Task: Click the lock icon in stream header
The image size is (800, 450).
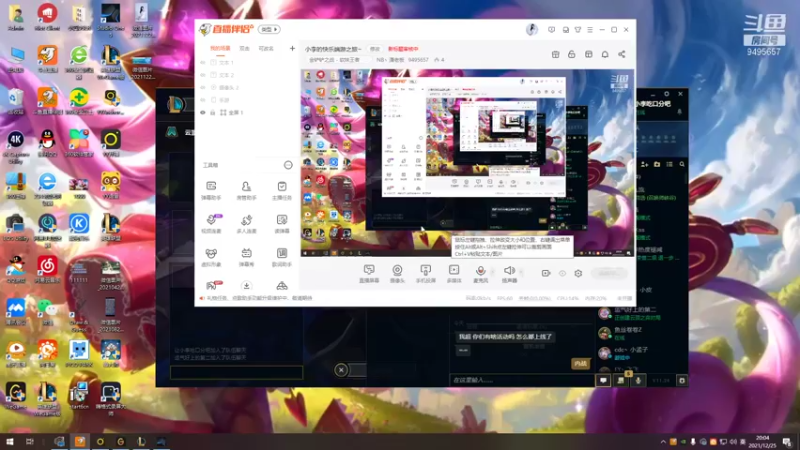Action: click(571, 54)
